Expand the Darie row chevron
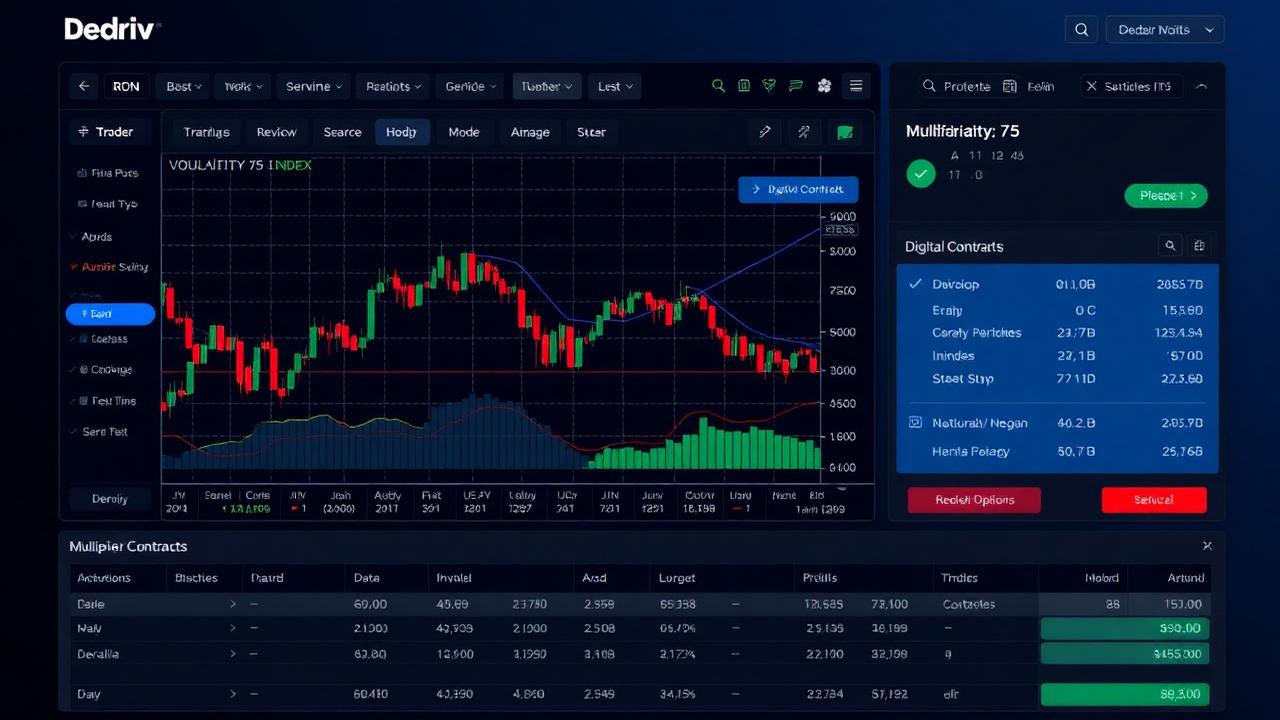This screenshot has height=720, width=1280. click(233, 604)
